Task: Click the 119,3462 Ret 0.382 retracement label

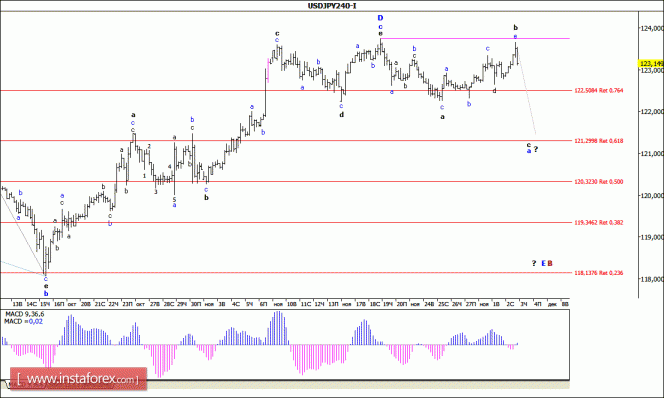Action: pyautogui.click(x=598, y=222)
